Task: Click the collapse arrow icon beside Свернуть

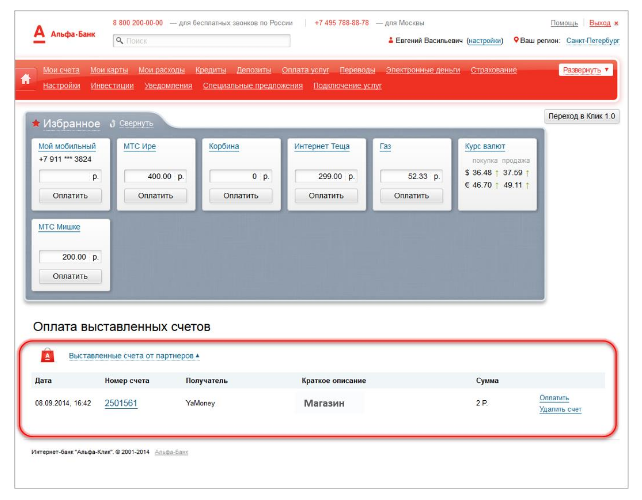Action: 113,123
